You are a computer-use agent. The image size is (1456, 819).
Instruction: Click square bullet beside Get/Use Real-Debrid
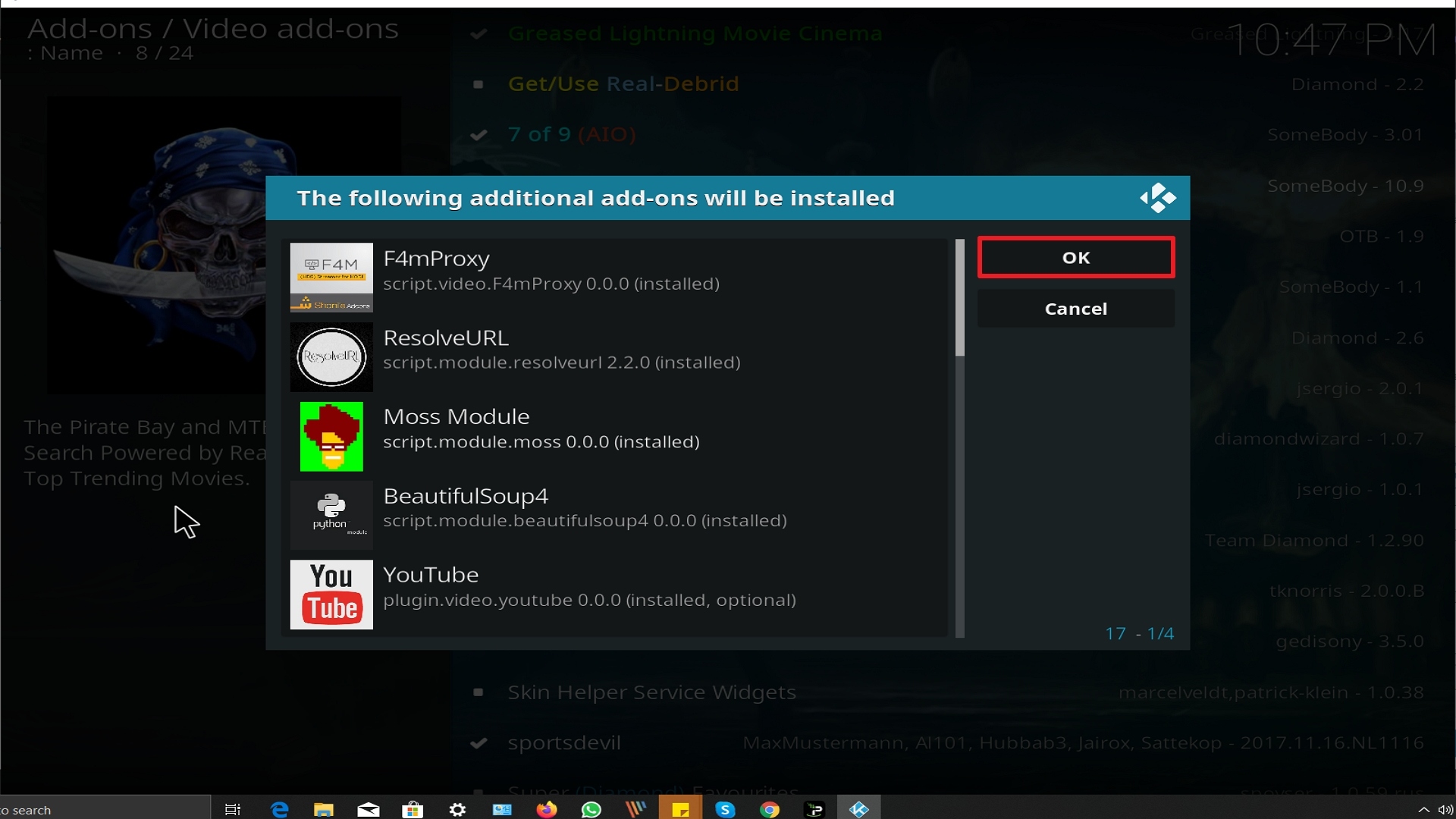click(x=479, y=84)
